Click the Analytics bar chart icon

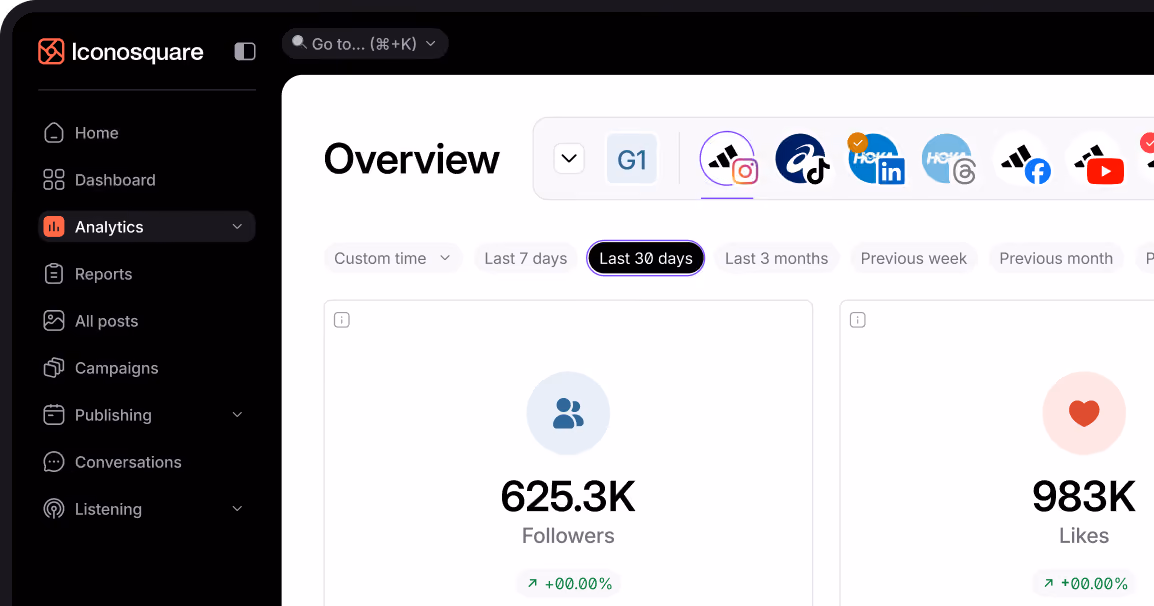[x=54, y=227]
